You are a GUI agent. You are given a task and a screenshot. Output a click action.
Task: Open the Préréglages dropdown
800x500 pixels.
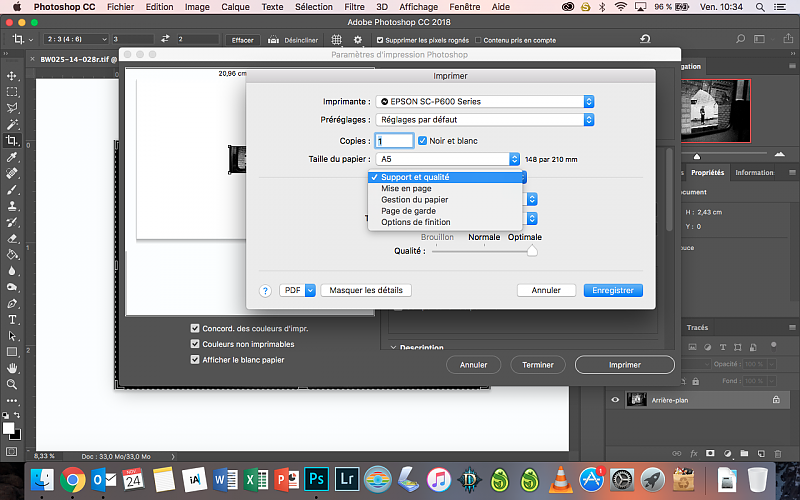[485, 120]
